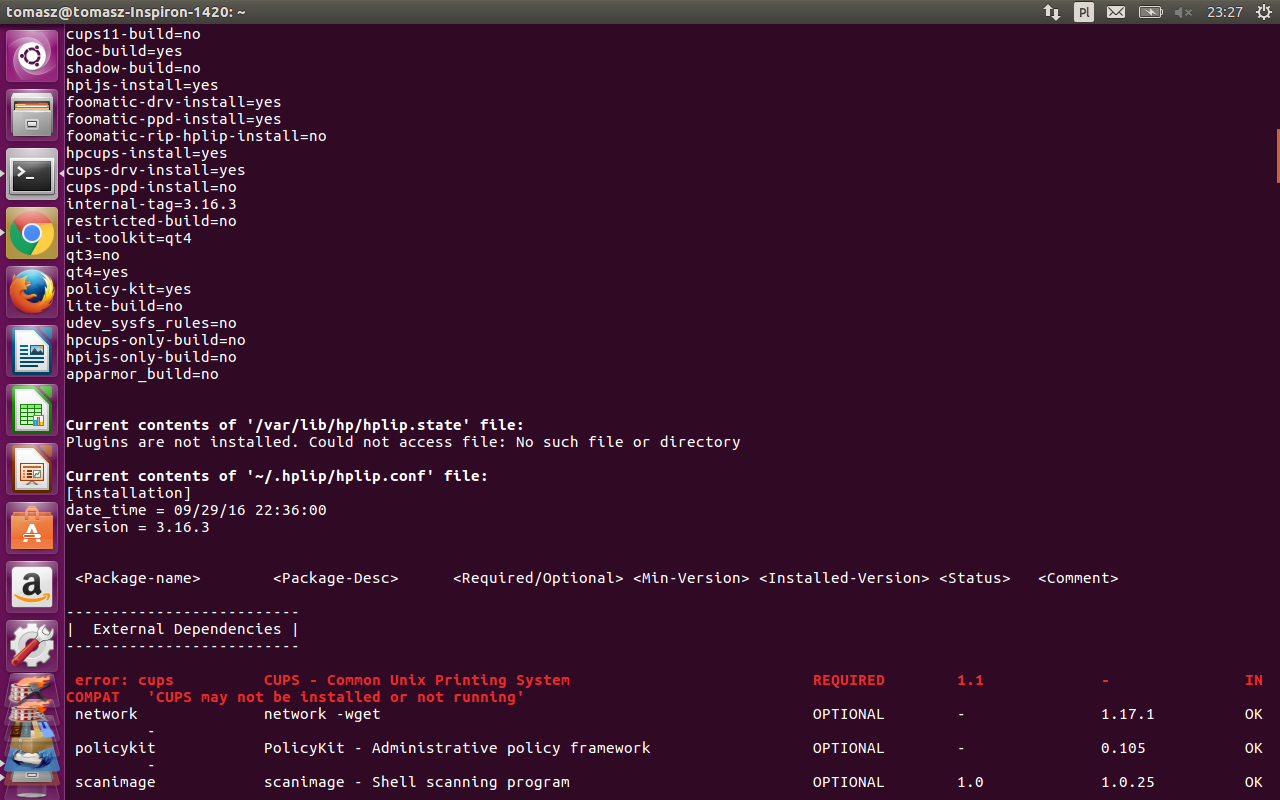Open System Settings from the launcher
The width and height of the screenshot is (1280, 800).
point(32,646)
